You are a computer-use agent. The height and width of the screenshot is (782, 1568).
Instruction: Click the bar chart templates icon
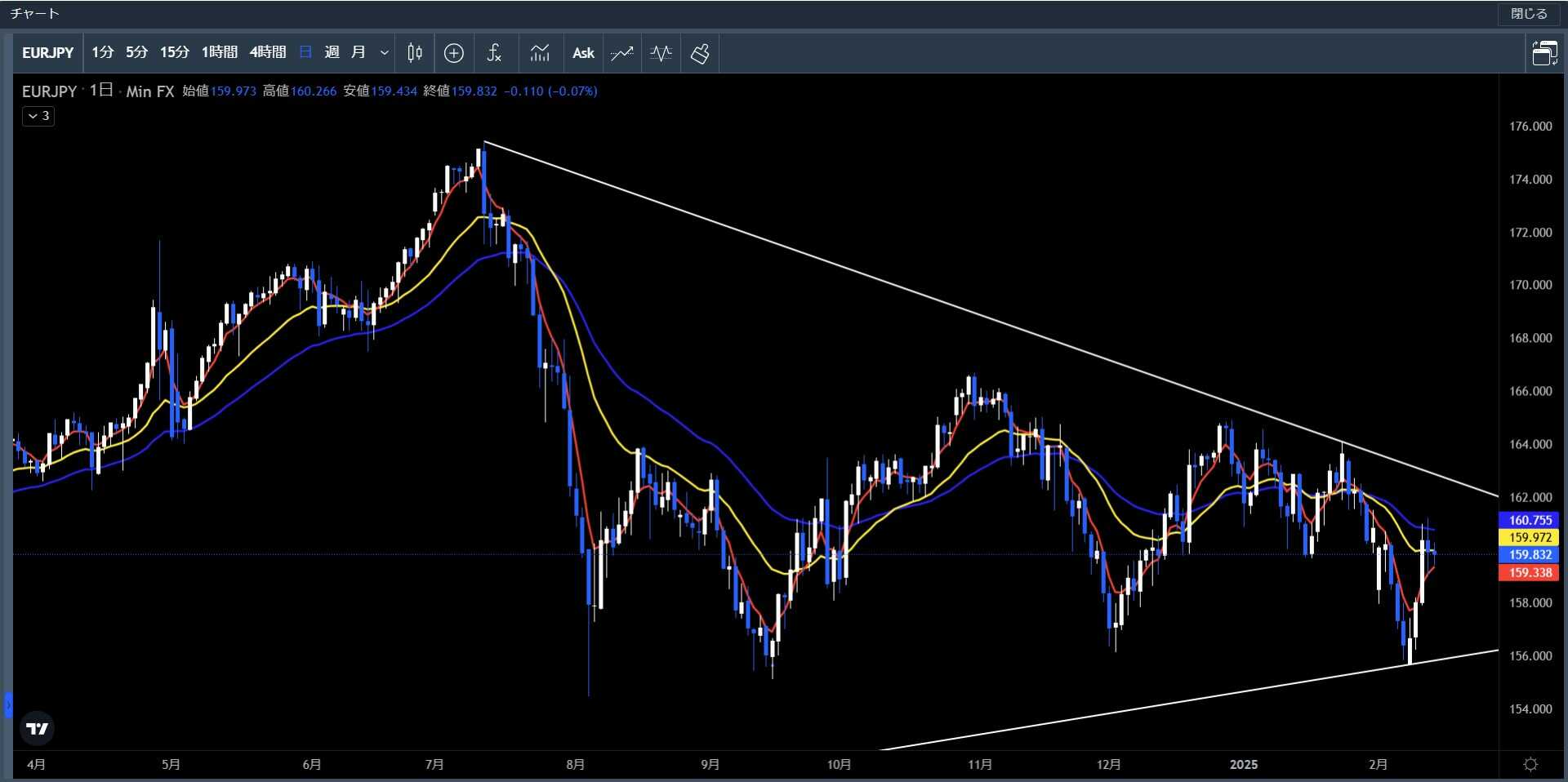pos(540,53)
